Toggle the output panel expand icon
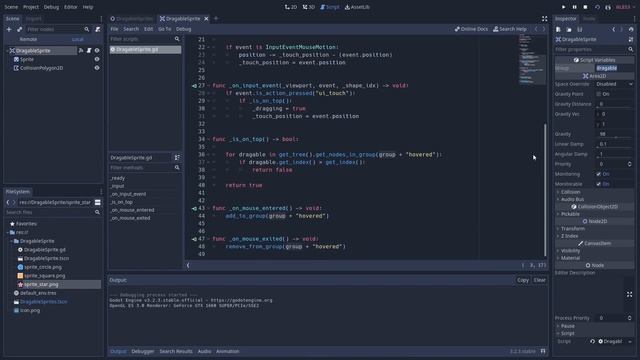 coord(543,351)
